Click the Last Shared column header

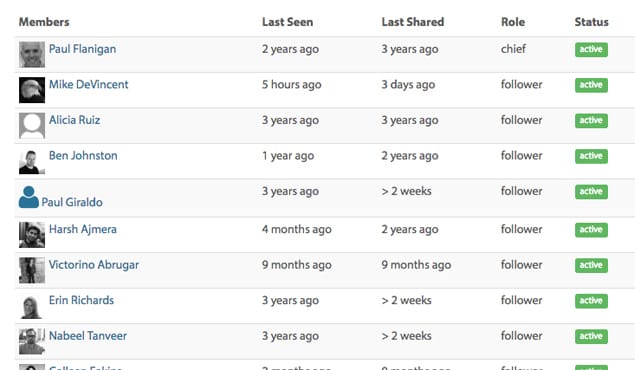[413, 22]
